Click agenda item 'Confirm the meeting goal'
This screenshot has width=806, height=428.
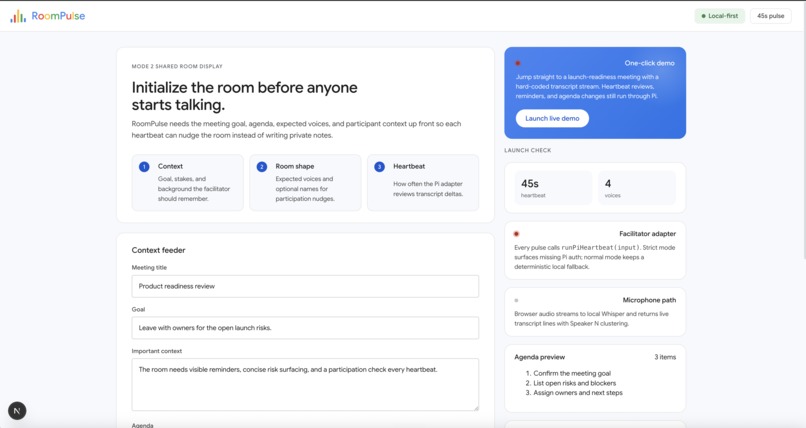click(572, 374)
